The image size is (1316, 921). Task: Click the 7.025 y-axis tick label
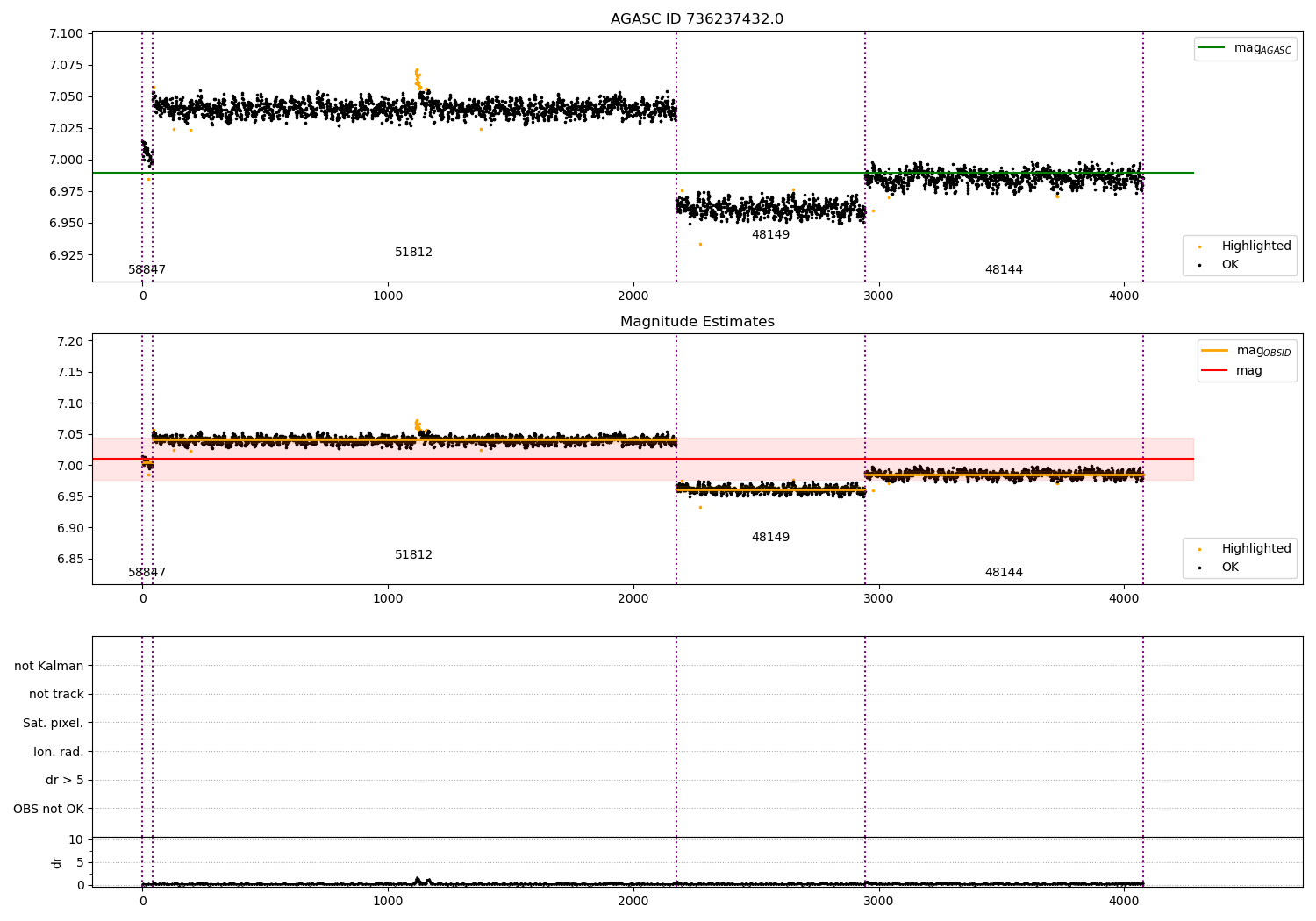(66, 128)
